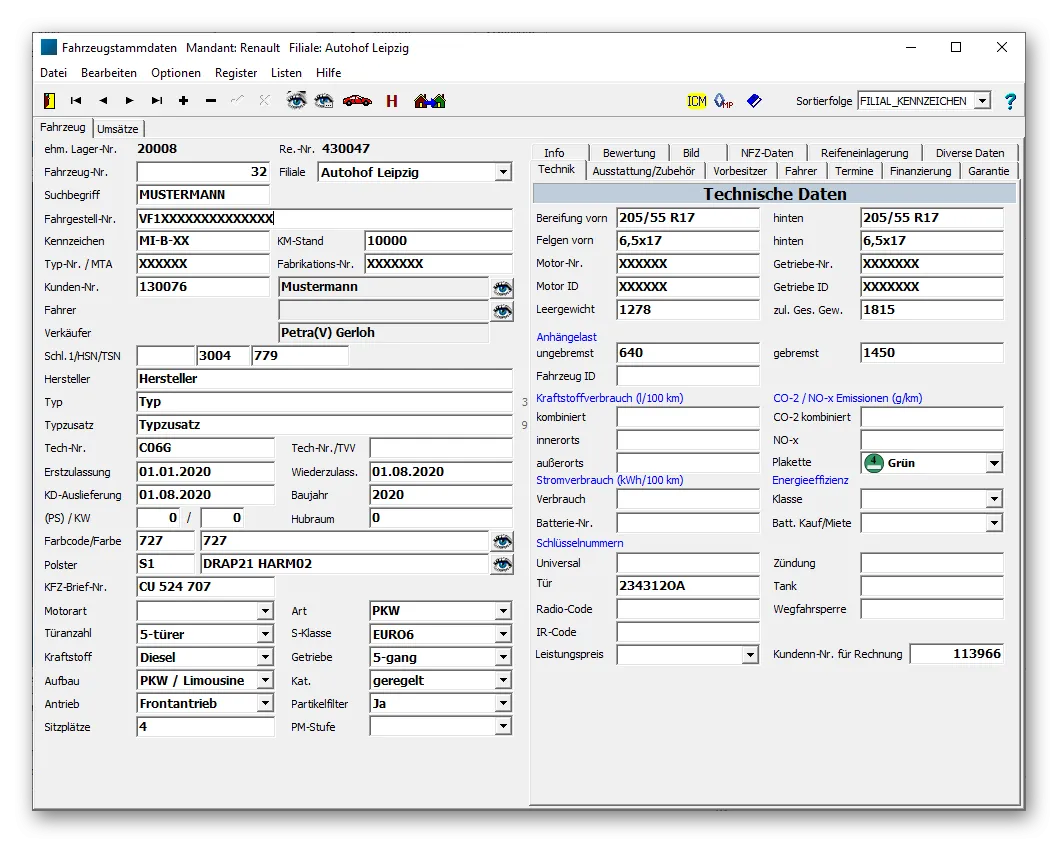Click eye icon beside Farbcode/Farbe field
Image resolution: width=1058 pixels, height=843 pixels.
[501, 541]
